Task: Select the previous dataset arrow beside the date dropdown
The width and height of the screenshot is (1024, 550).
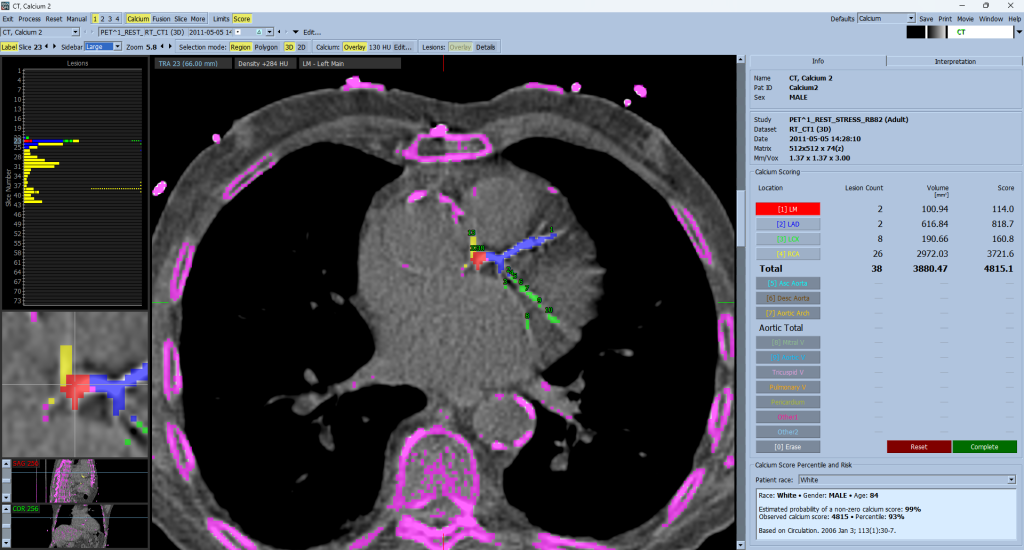Action: (x=280, y=31)
